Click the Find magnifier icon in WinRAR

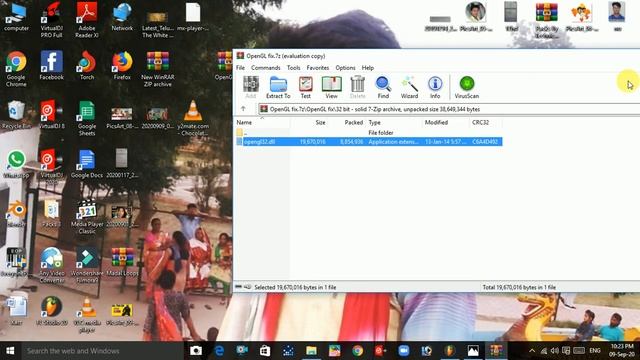coord(383,87)
